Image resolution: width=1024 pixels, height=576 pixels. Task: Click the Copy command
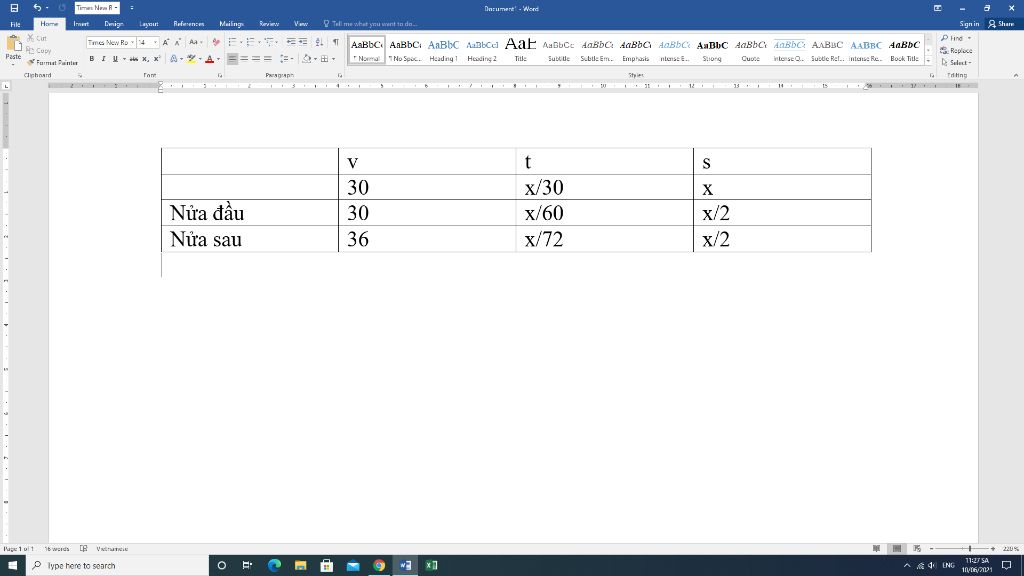tap(39, 50)
